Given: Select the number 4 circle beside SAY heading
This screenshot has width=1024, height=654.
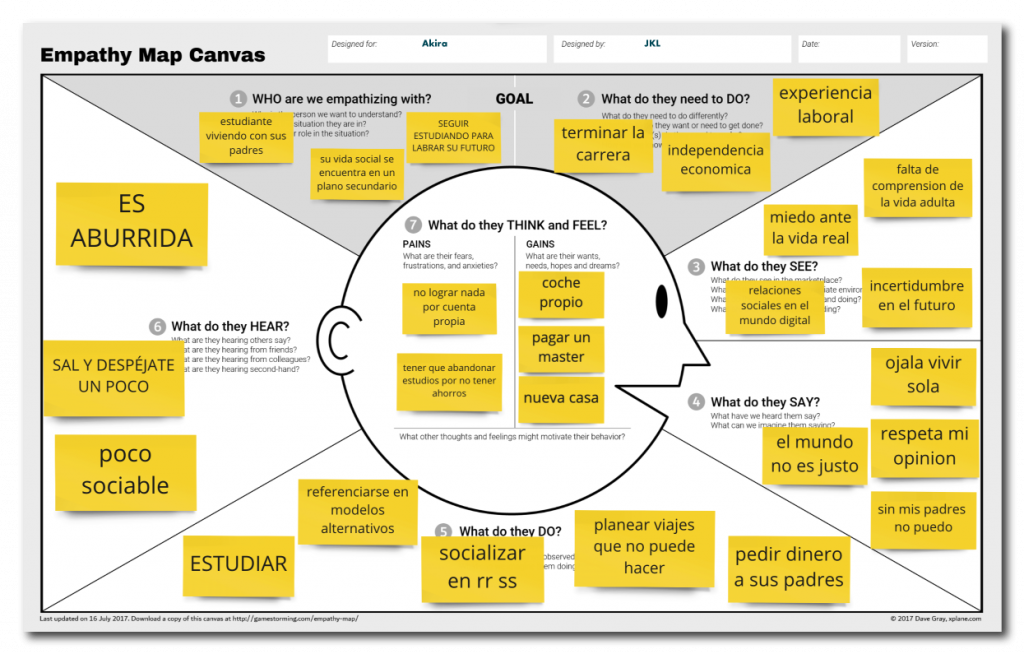Looking at the screenshot, I should [x=696, y=402].
